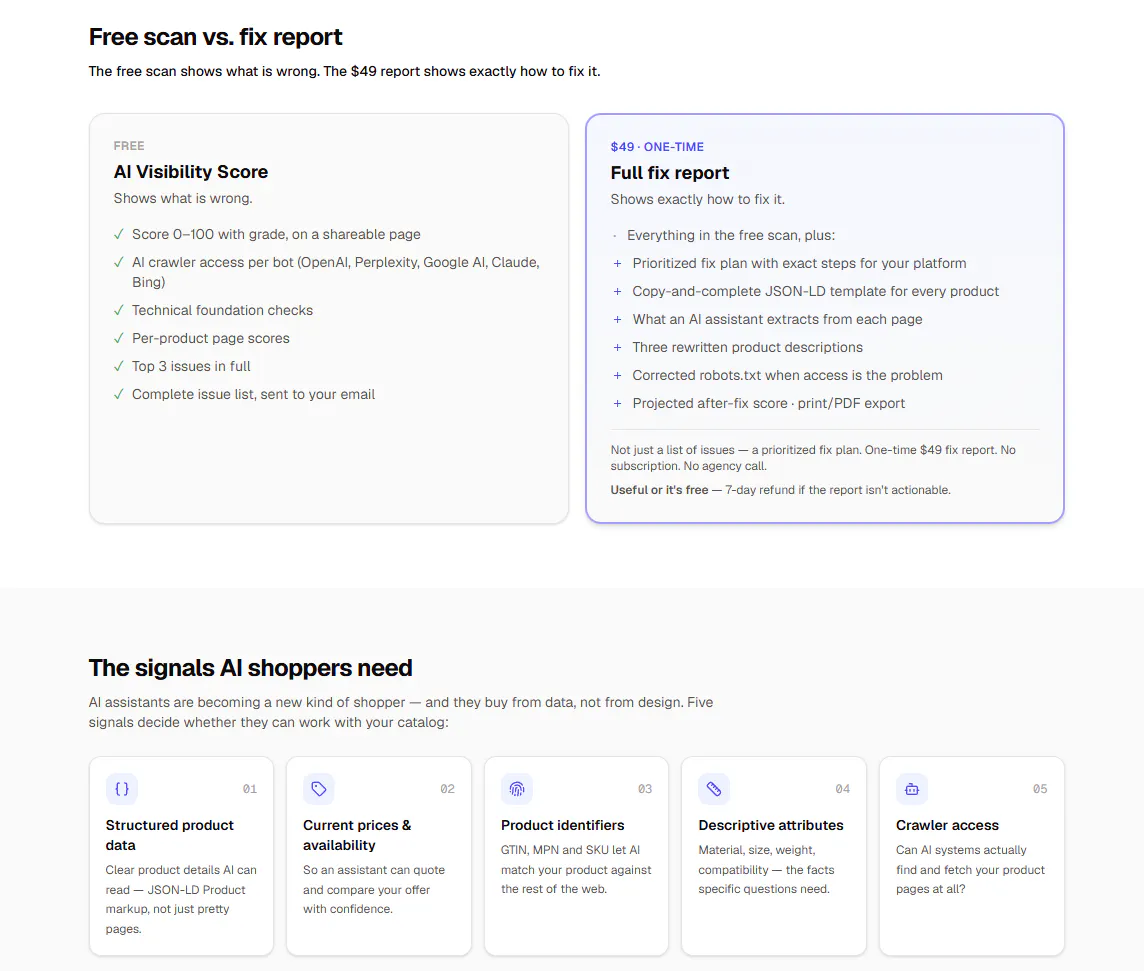Click 'Shows exactly how to fix it.' subtitle
The image size is (1144, 971).
[x=697, y=199]
